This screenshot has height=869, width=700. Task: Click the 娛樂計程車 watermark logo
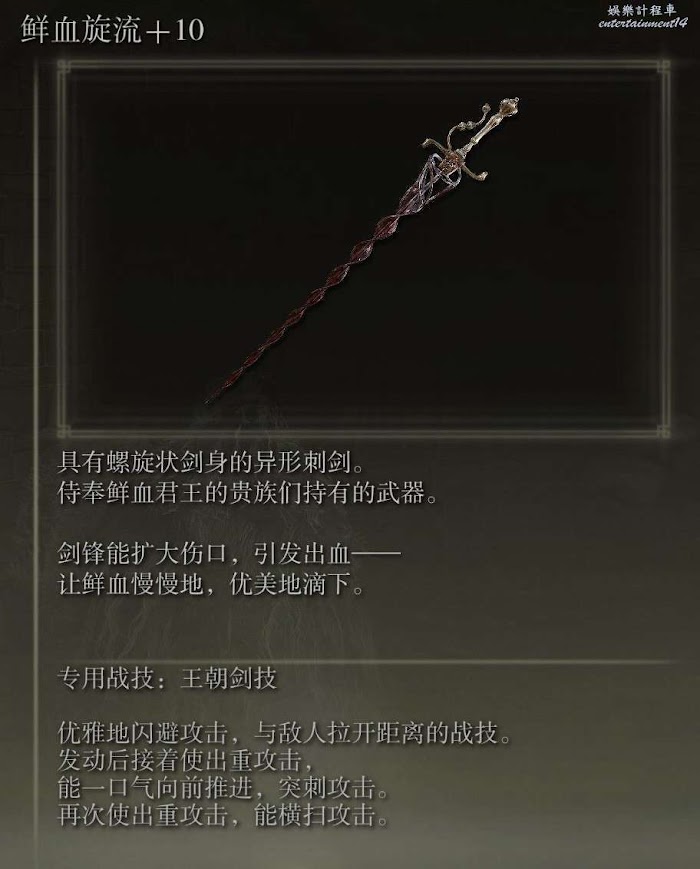(642, 9)
